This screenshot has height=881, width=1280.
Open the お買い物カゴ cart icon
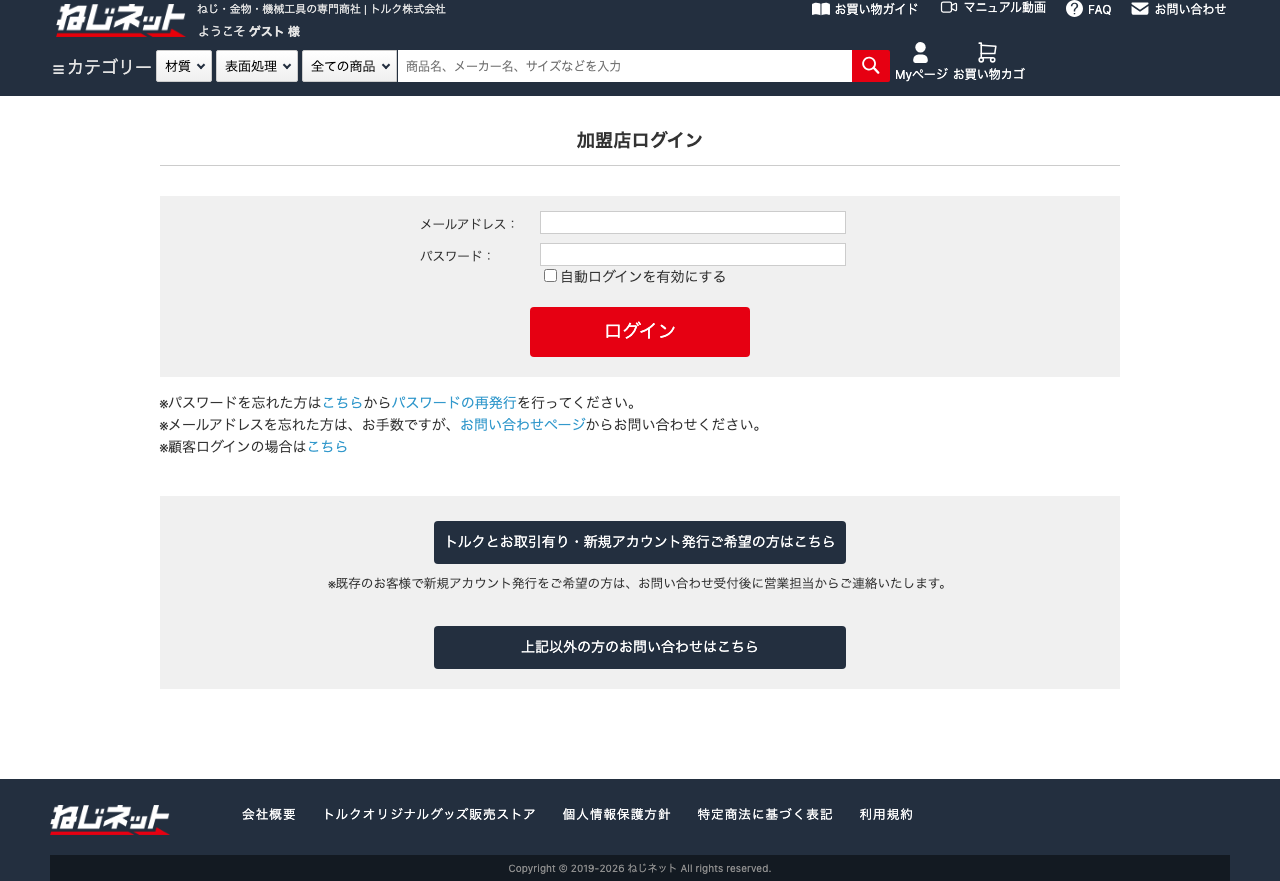[988, 51]
